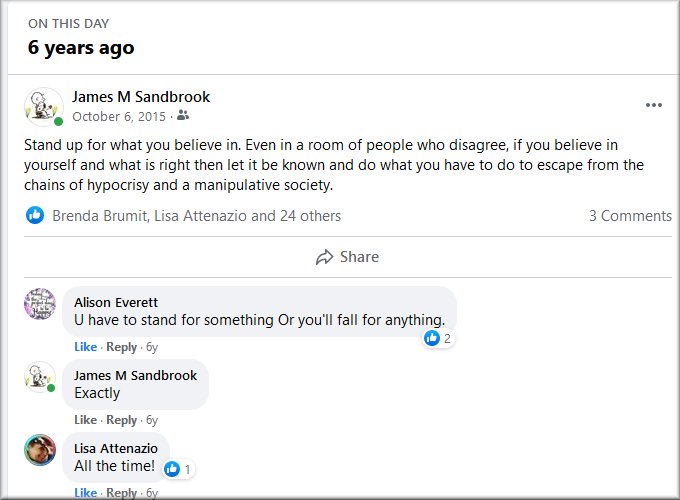680x500 pixels.
Task: Open James M Sandbrook's post profile picture
Action: [44, 106]
